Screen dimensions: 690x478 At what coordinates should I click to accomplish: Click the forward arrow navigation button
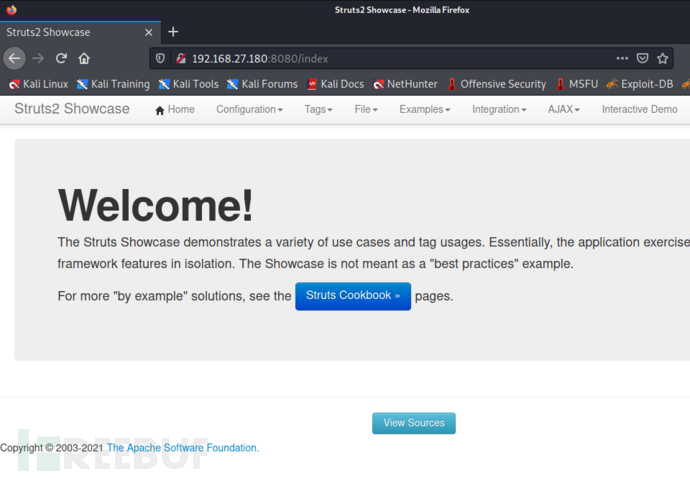click(38, 58)
